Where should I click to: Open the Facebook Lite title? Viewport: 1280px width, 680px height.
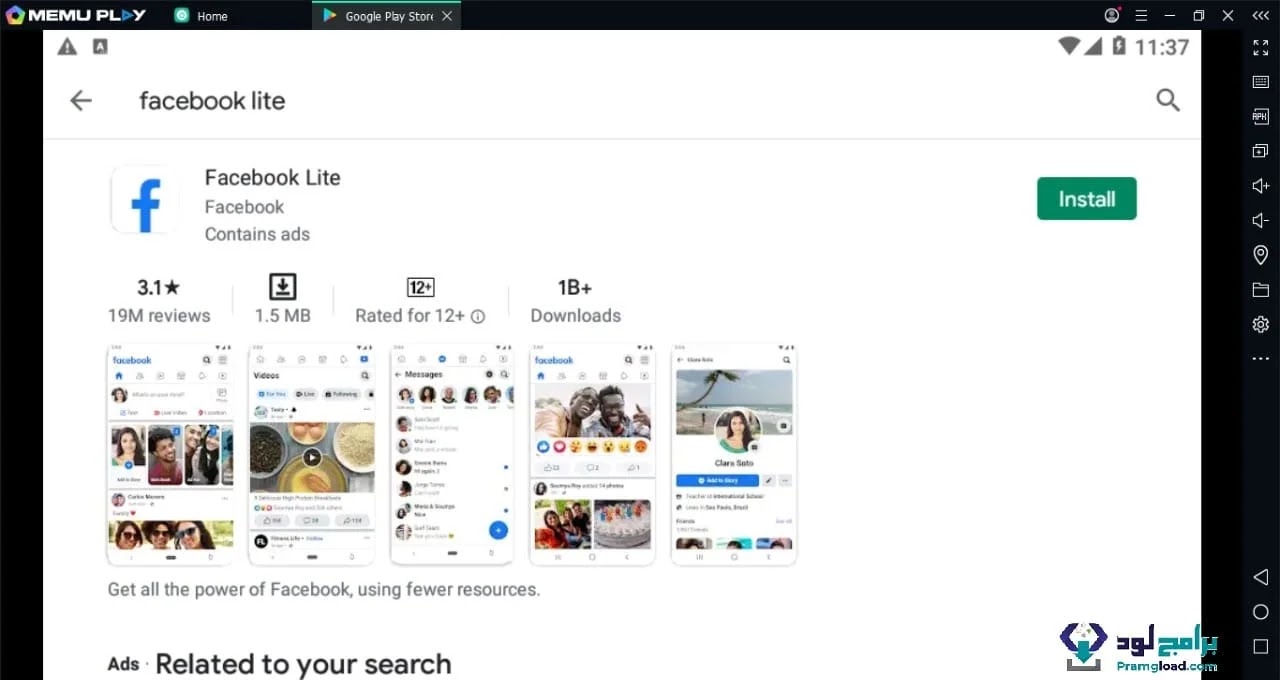(272, 177)
